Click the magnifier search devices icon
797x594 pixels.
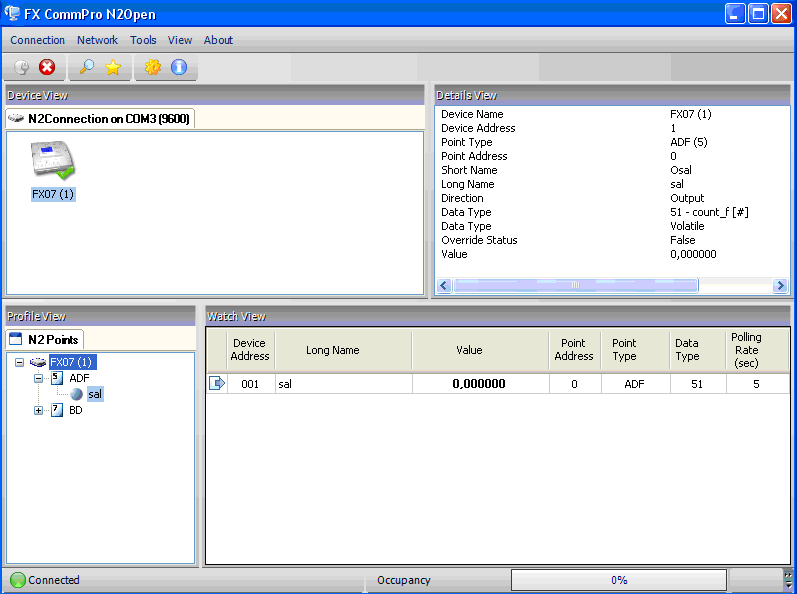tap(87, 67)
